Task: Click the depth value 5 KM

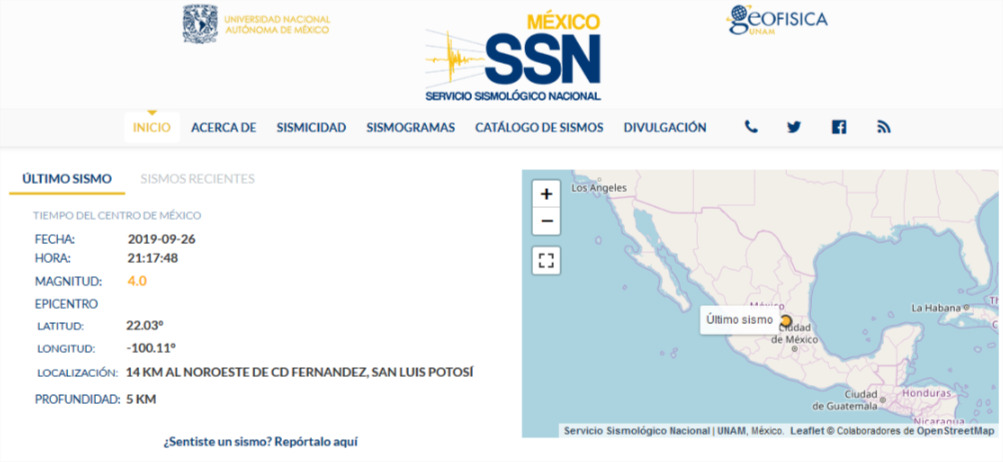Action: tap(141, 399)
